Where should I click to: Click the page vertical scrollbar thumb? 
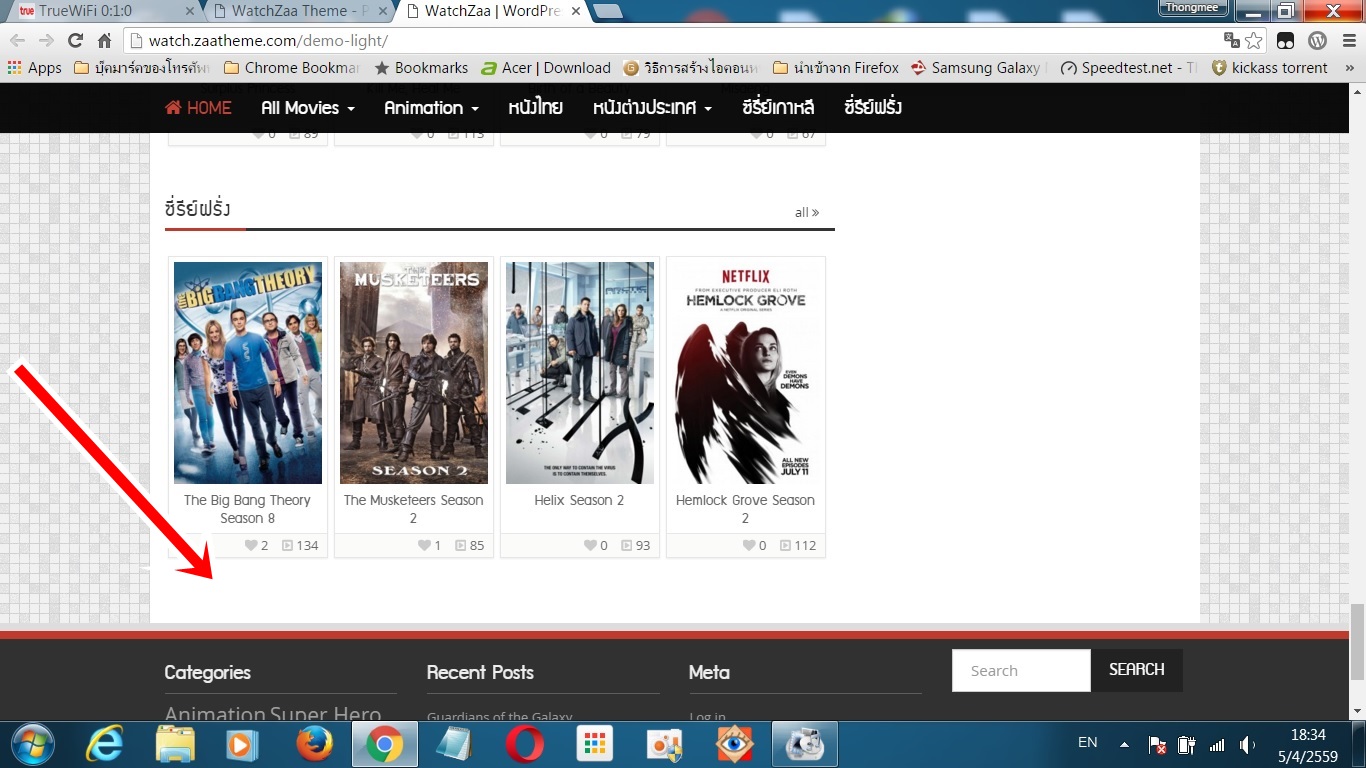coord(1357,640)
